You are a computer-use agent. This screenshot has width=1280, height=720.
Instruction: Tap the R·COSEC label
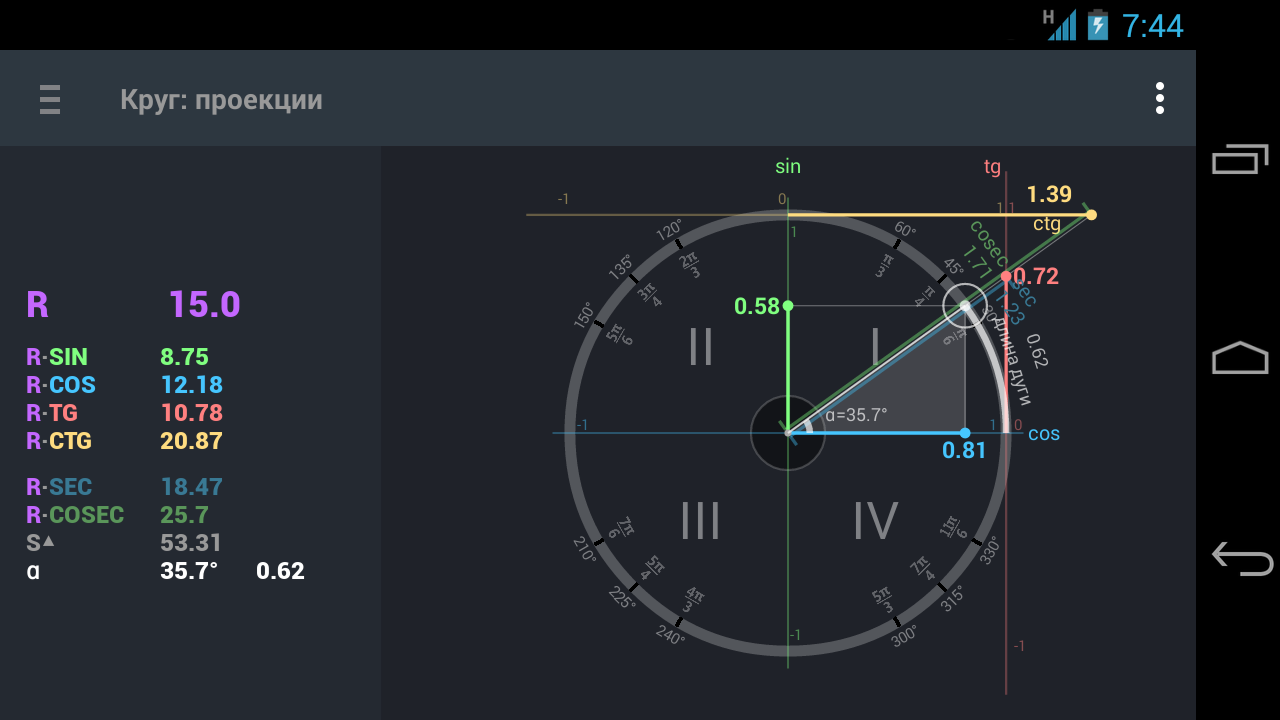tap(75, 515)
